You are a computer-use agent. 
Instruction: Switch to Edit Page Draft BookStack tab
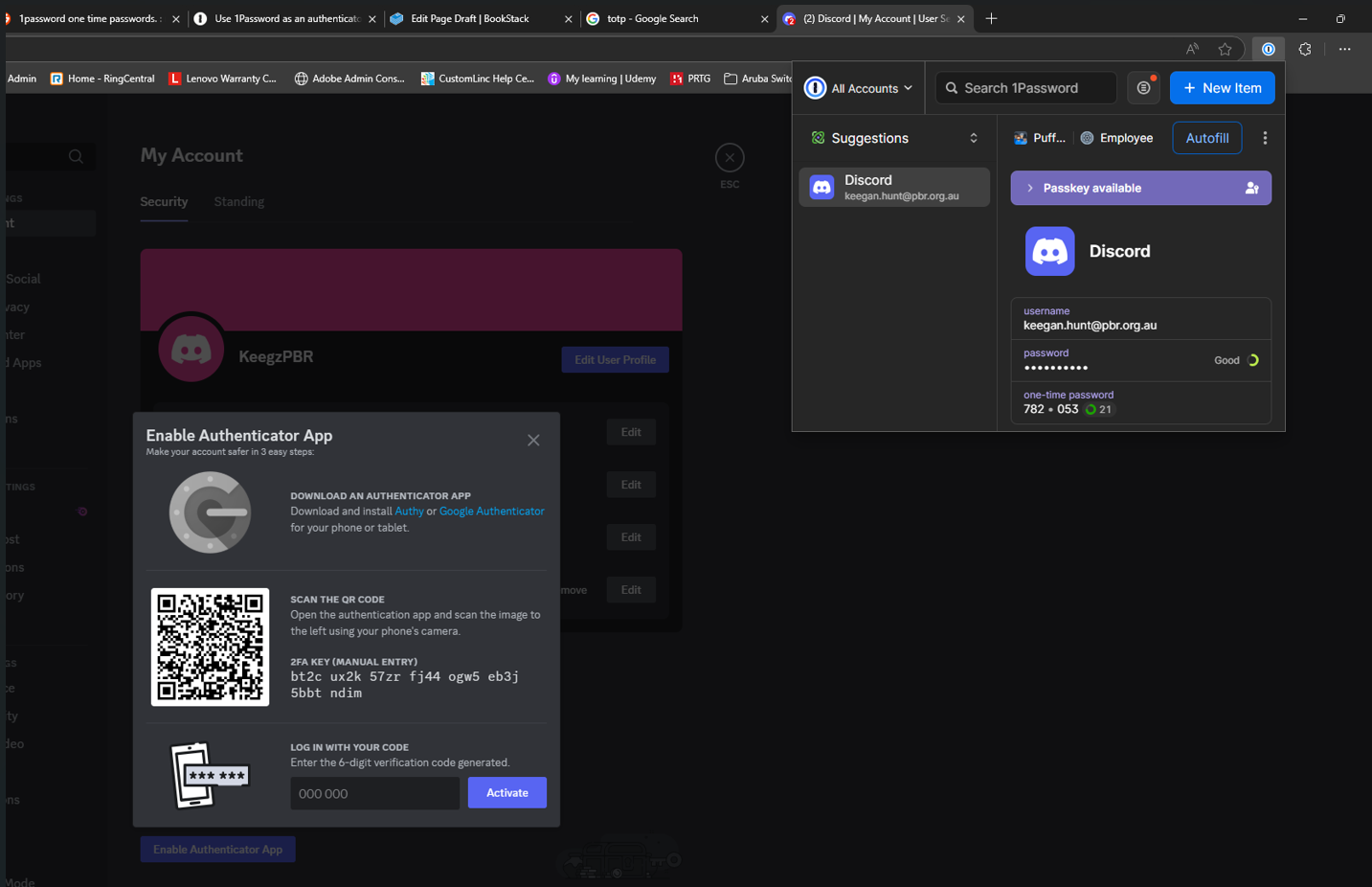pos(482,18)
